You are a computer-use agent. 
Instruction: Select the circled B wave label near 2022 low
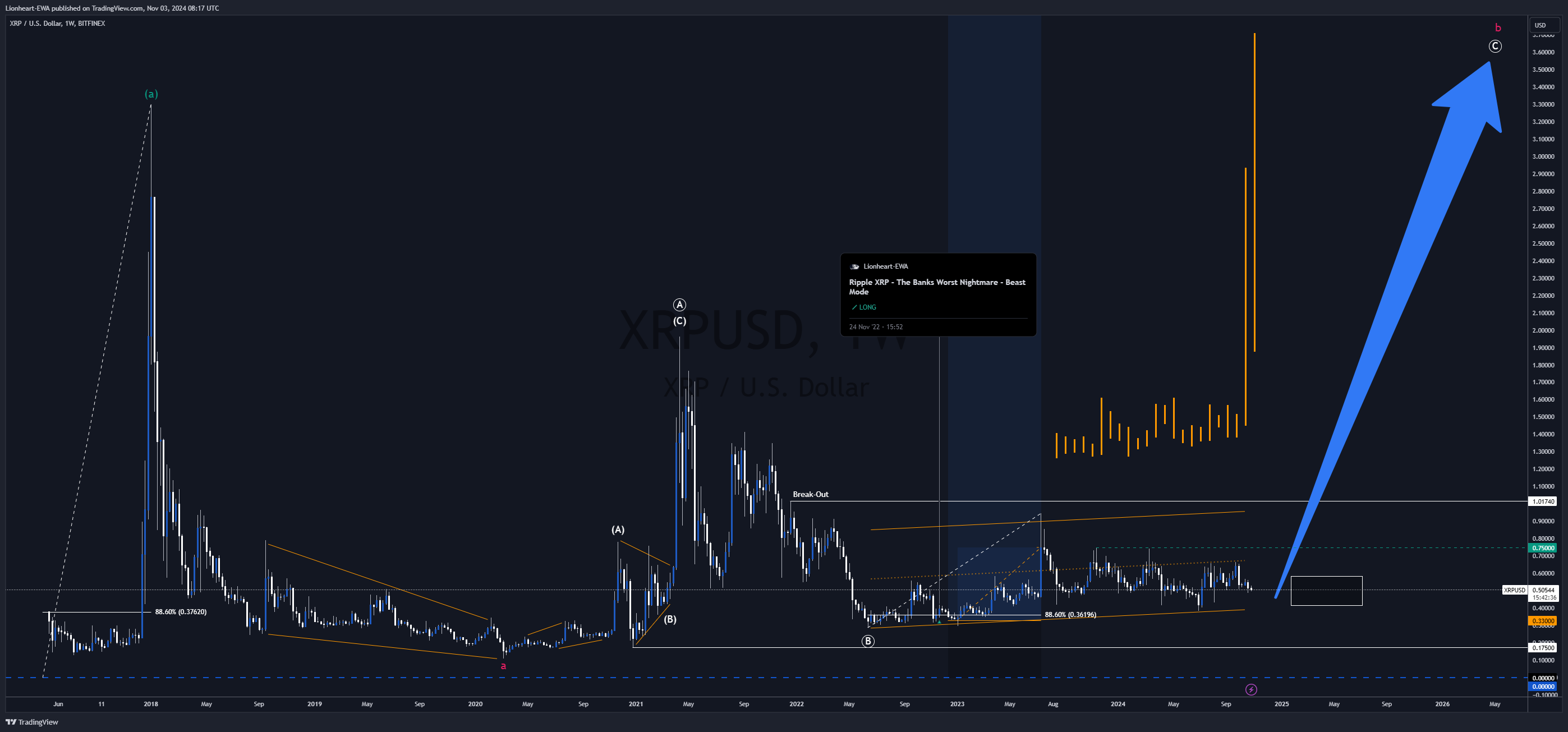coord(867,641)
